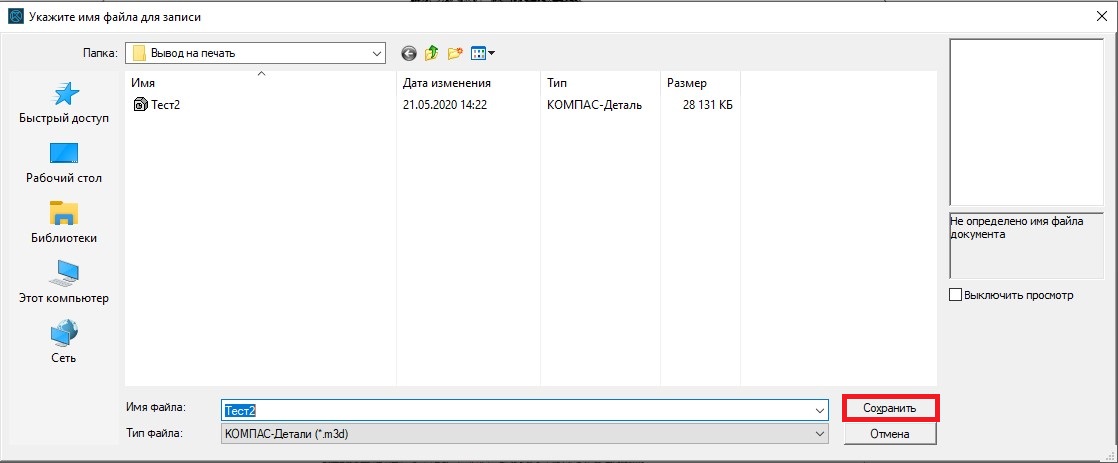Open the Тип файла dropdown
Screen dimensions: 1118x463
tap(820, 433)
